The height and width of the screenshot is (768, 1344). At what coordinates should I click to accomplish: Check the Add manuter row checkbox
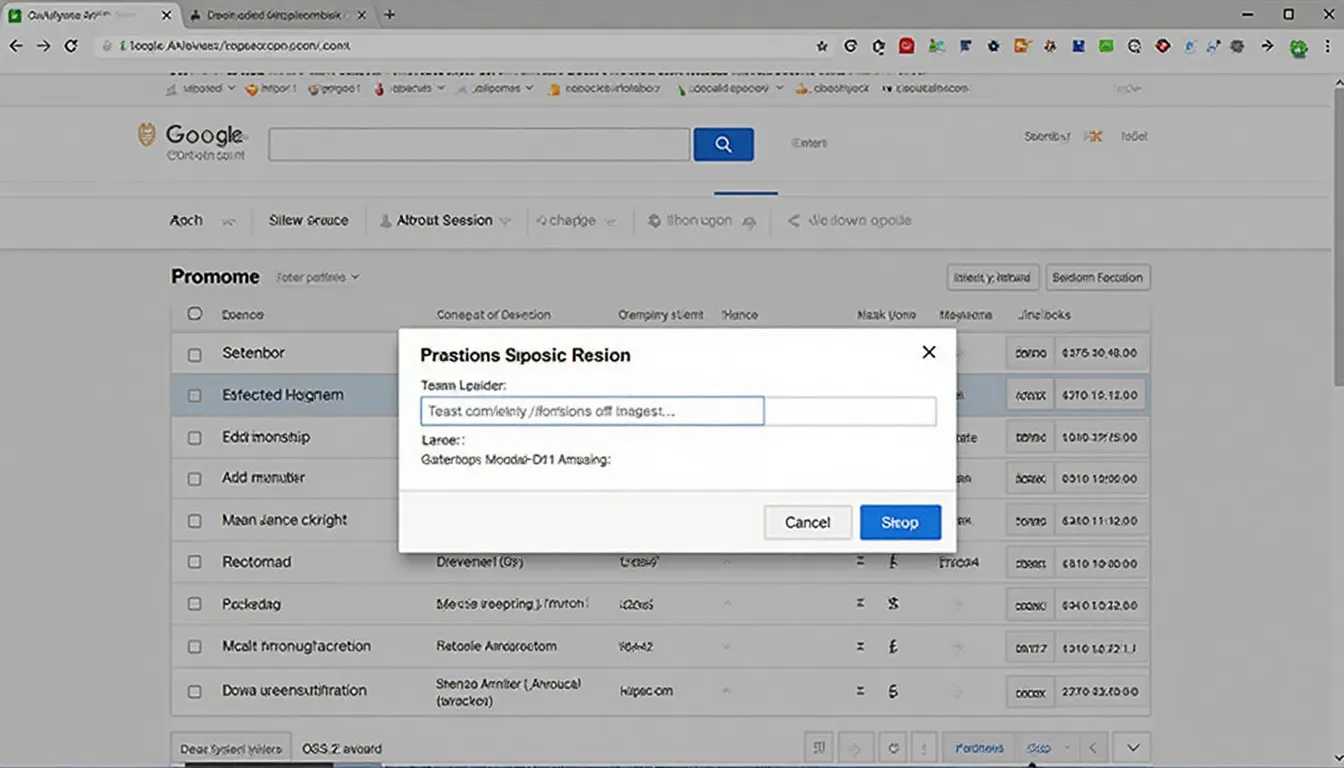195,479
